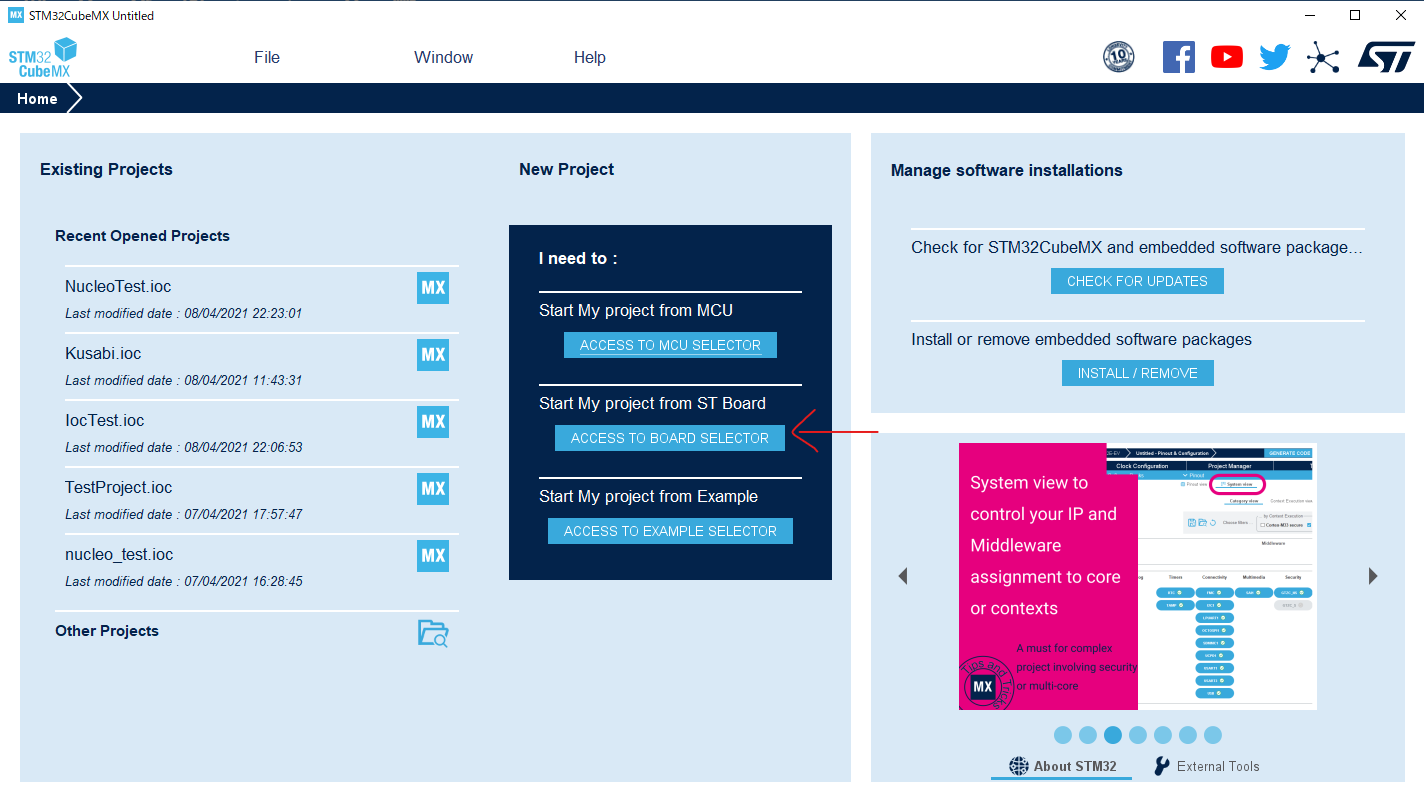
Task: Click ACCESS TO BOARD SELECTOR button
Action: coord(670,438)
